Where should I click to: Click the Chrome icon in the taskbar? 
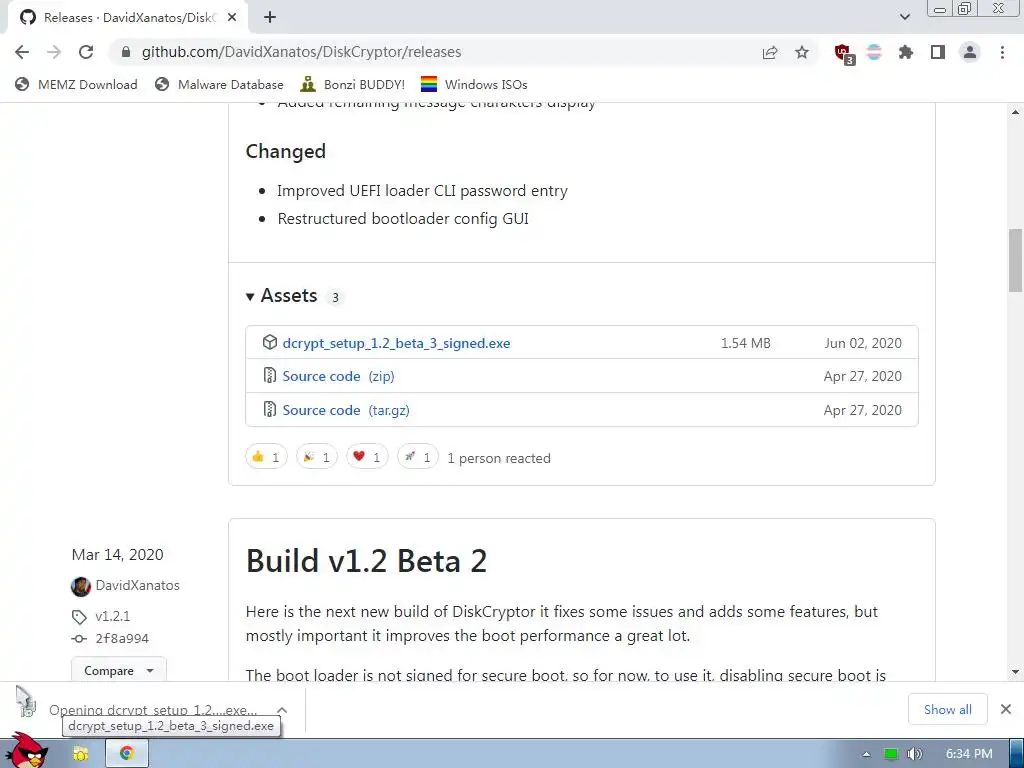point(127,753)
